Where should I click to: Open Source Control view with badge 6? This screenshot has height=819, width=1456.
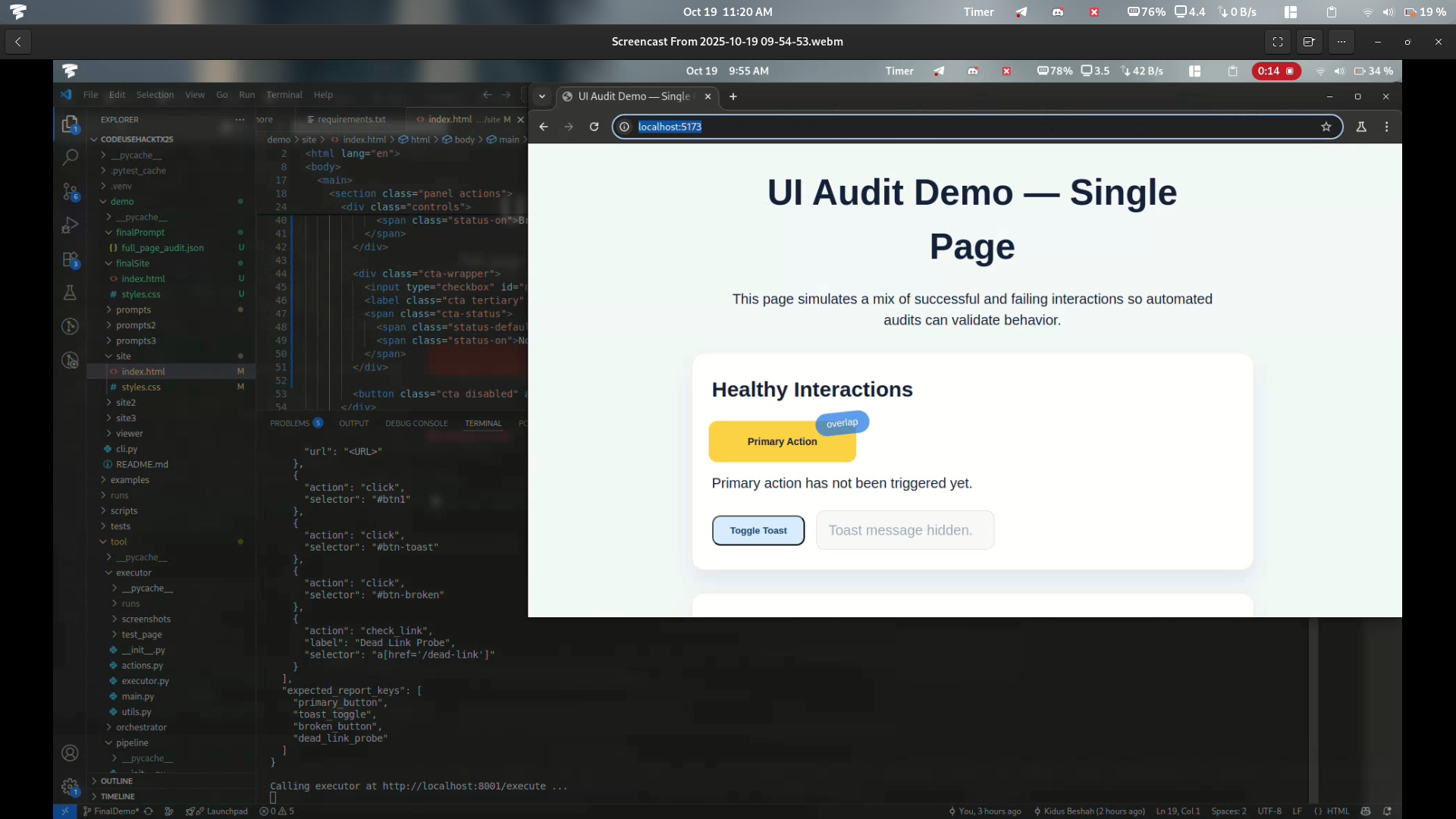pyautogui.click(x=70, y=191)
